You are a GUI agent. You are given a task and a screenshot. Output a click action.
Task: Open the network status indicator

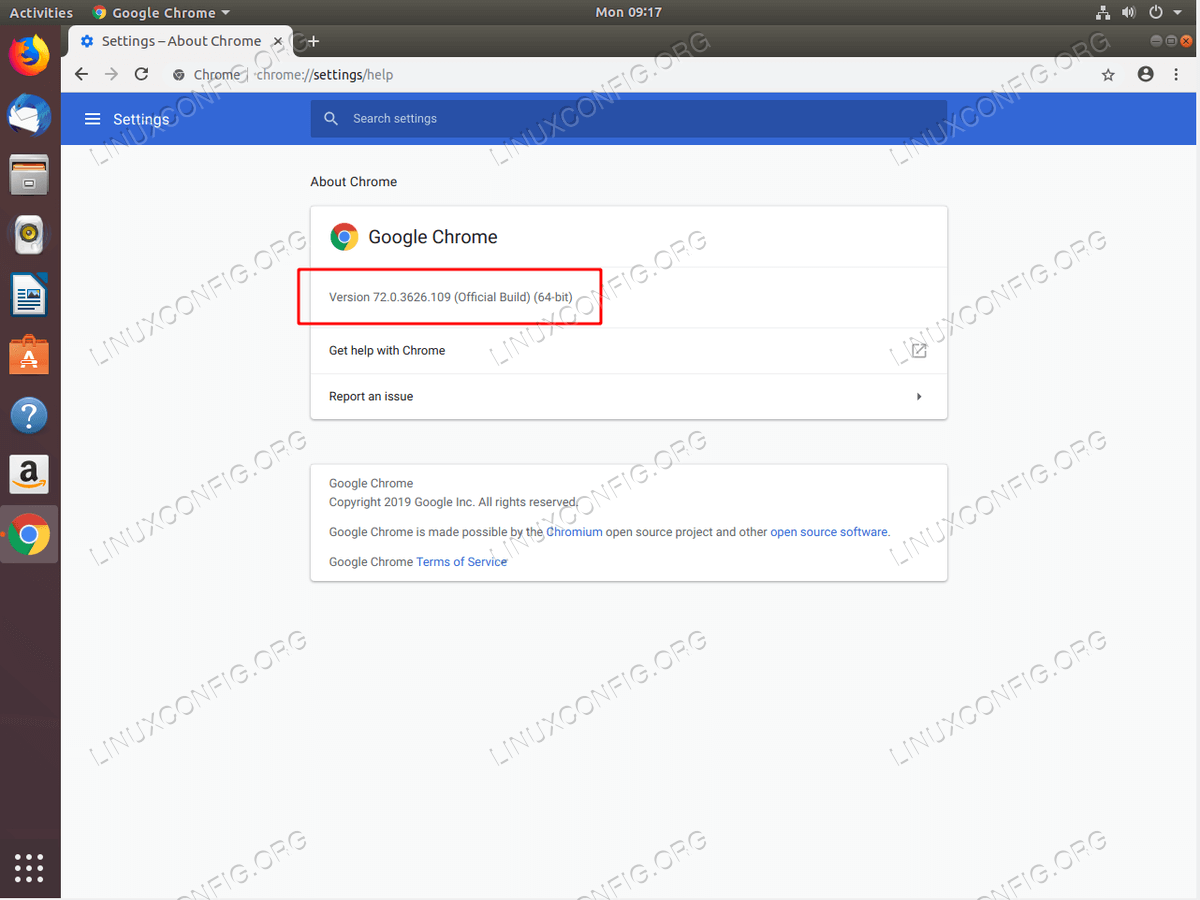(x=1102, y=12)
